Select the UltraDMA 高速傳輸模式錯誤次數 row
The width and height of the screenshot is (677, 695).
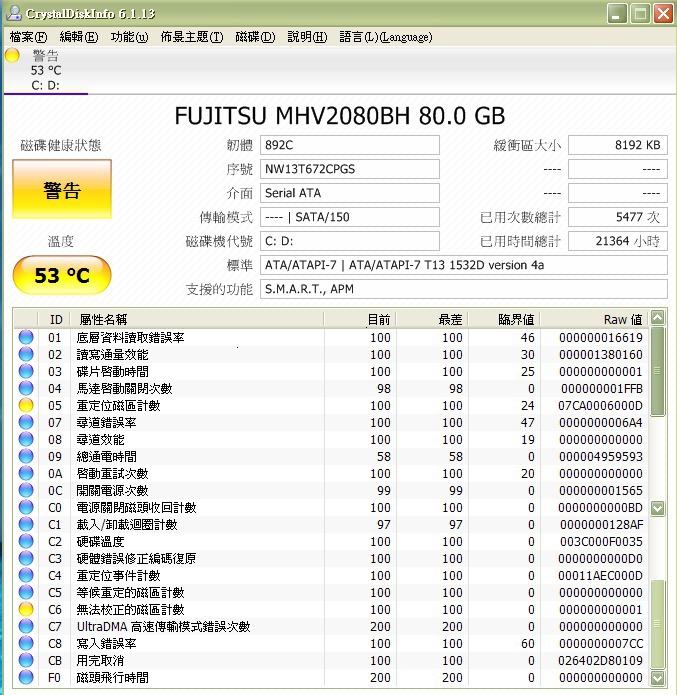pos(331,626)
